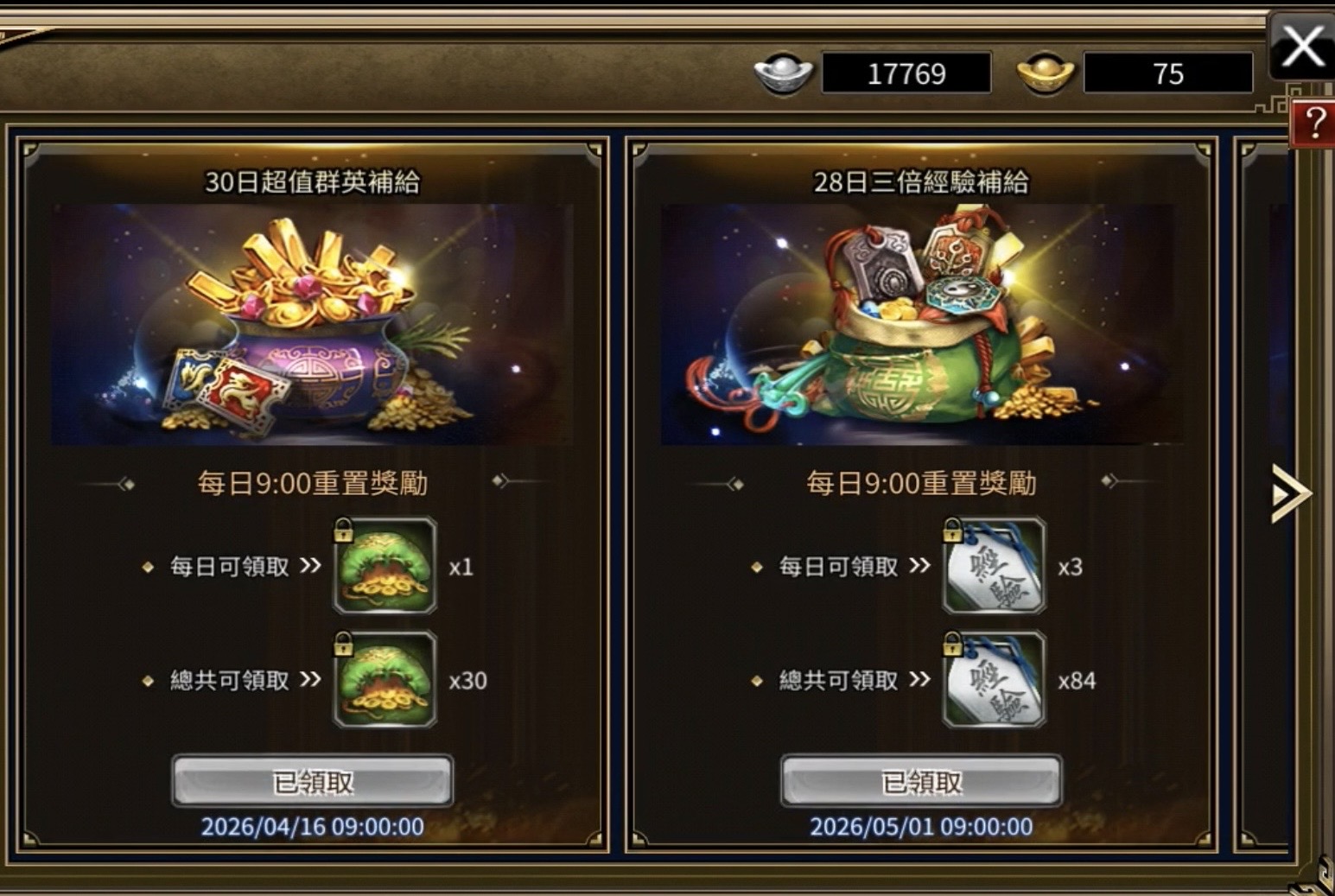1335x896 pixels.
Task: Click the right arrow to see more packs
Action: (x=1291, y=493)
